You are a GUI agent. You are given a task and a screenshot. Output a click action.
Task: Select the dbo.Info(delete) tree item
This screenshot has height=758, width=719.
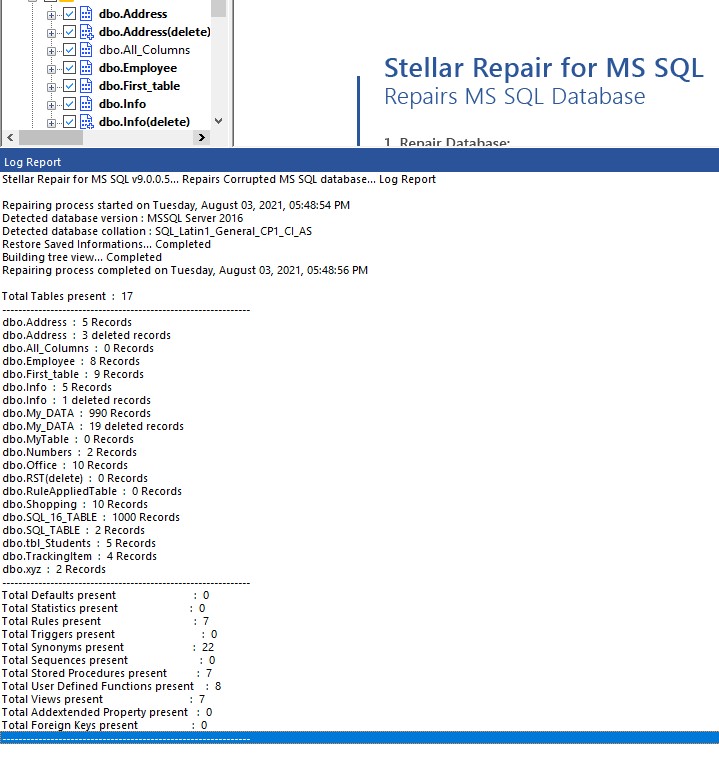[144, 122]
